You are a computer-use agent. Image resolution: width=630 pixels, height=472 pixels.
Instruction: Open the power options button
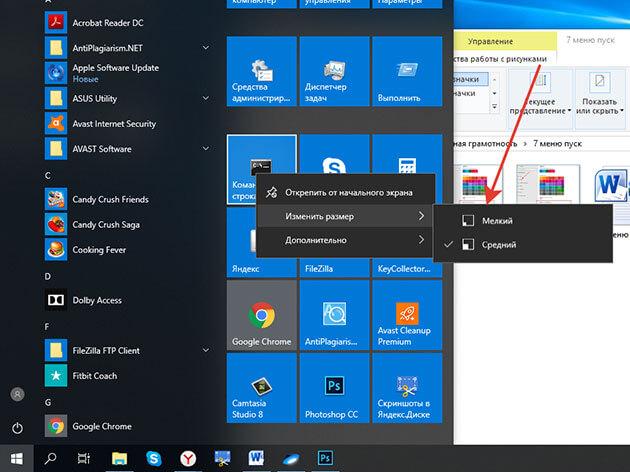17,428
